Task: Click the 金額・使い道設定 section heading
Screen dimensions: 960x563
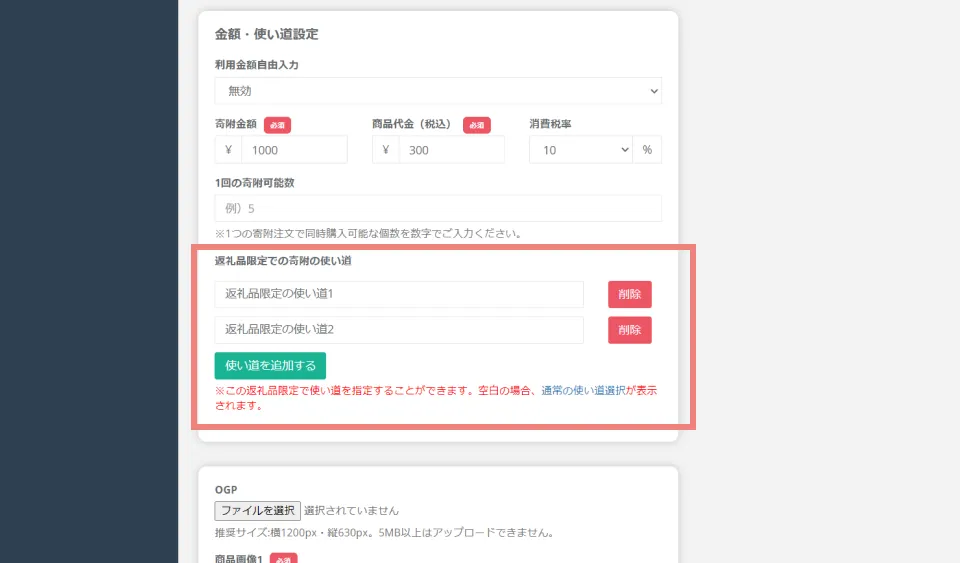Action: pos(266,34)
